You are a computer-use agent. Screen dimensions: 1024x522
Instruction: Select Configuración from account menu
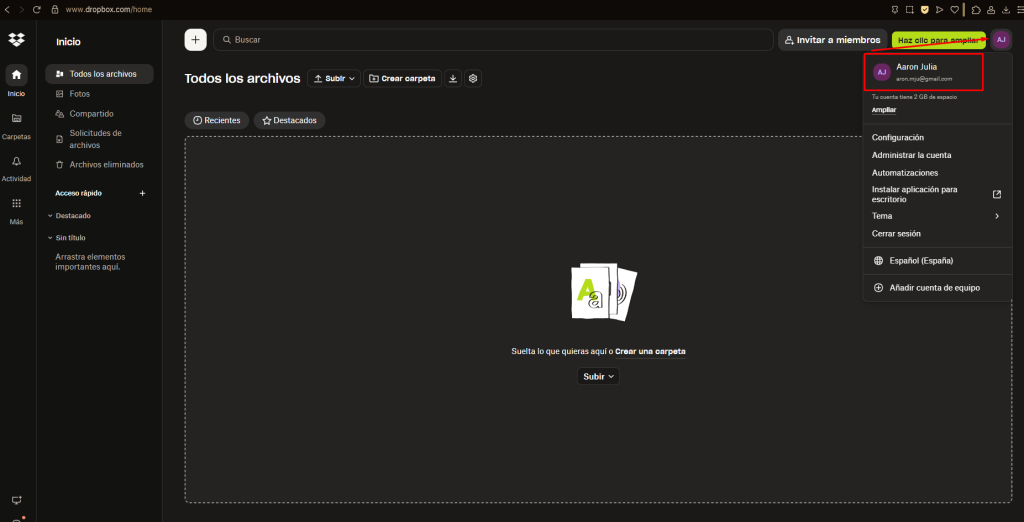pos(898,138)
